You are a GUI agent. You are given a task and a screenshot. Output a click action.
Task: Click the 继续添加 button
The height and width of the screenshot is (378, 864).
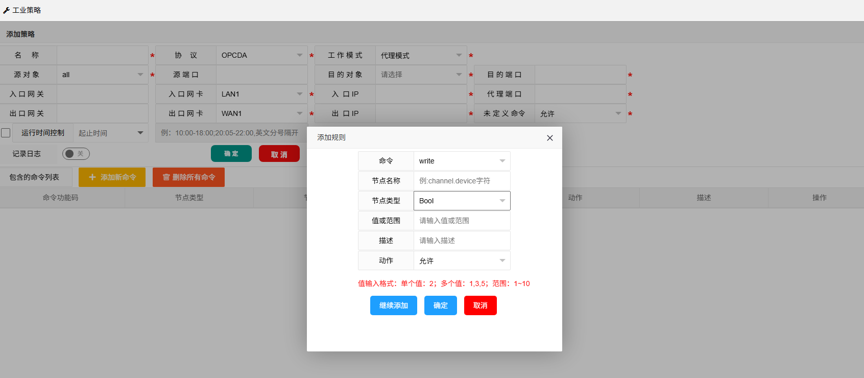tap(393, 305)
